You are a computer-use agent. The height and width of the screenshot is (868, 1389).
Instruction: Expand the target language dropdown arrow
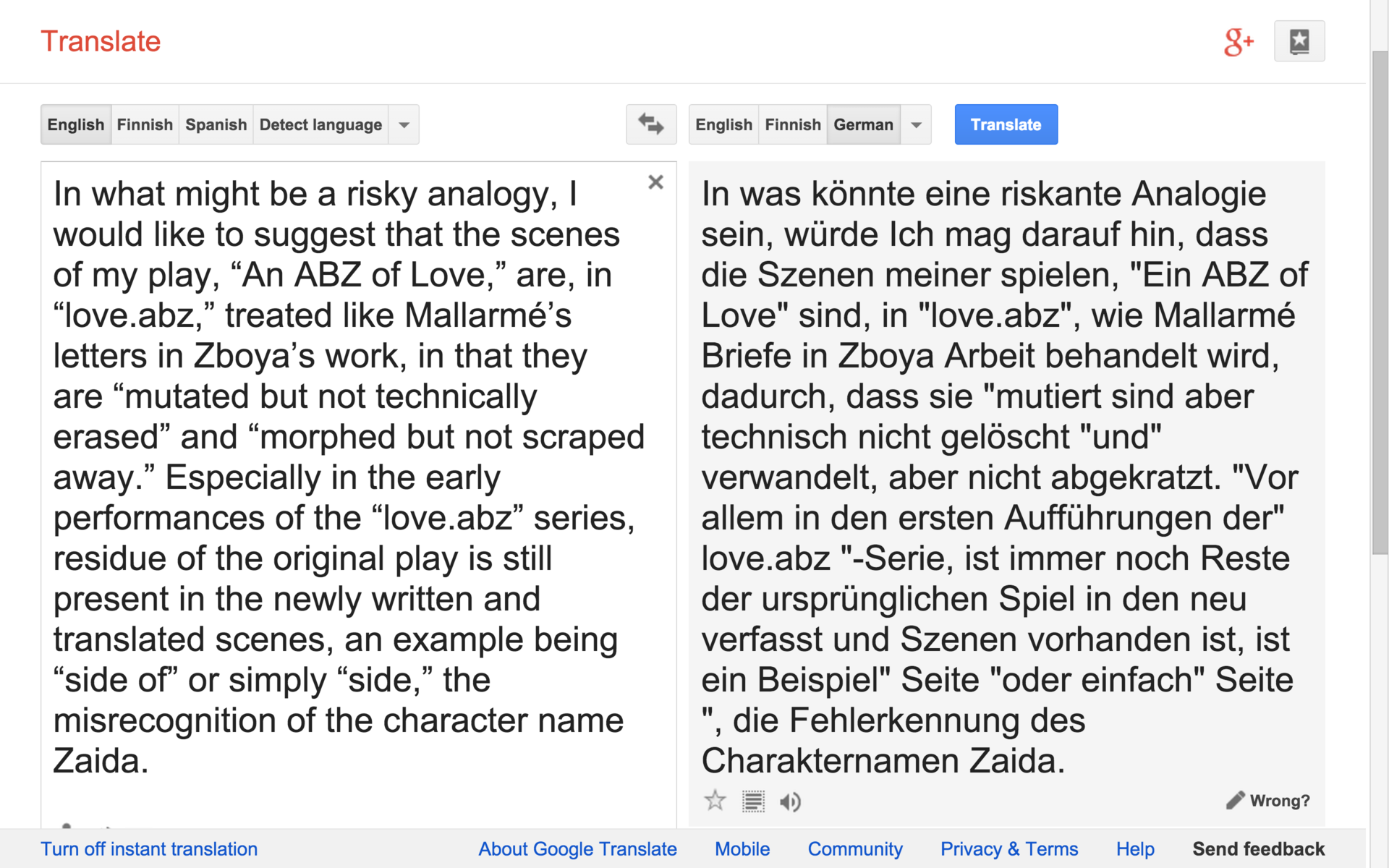(x=916, y=124)
